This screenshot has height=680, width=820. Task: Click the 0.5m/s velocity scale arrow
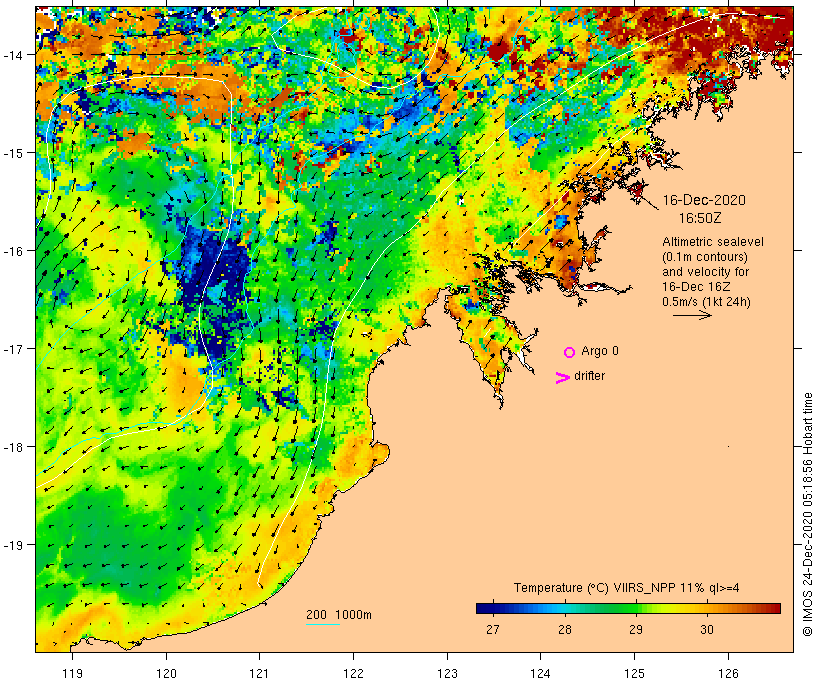coord(692,315)
